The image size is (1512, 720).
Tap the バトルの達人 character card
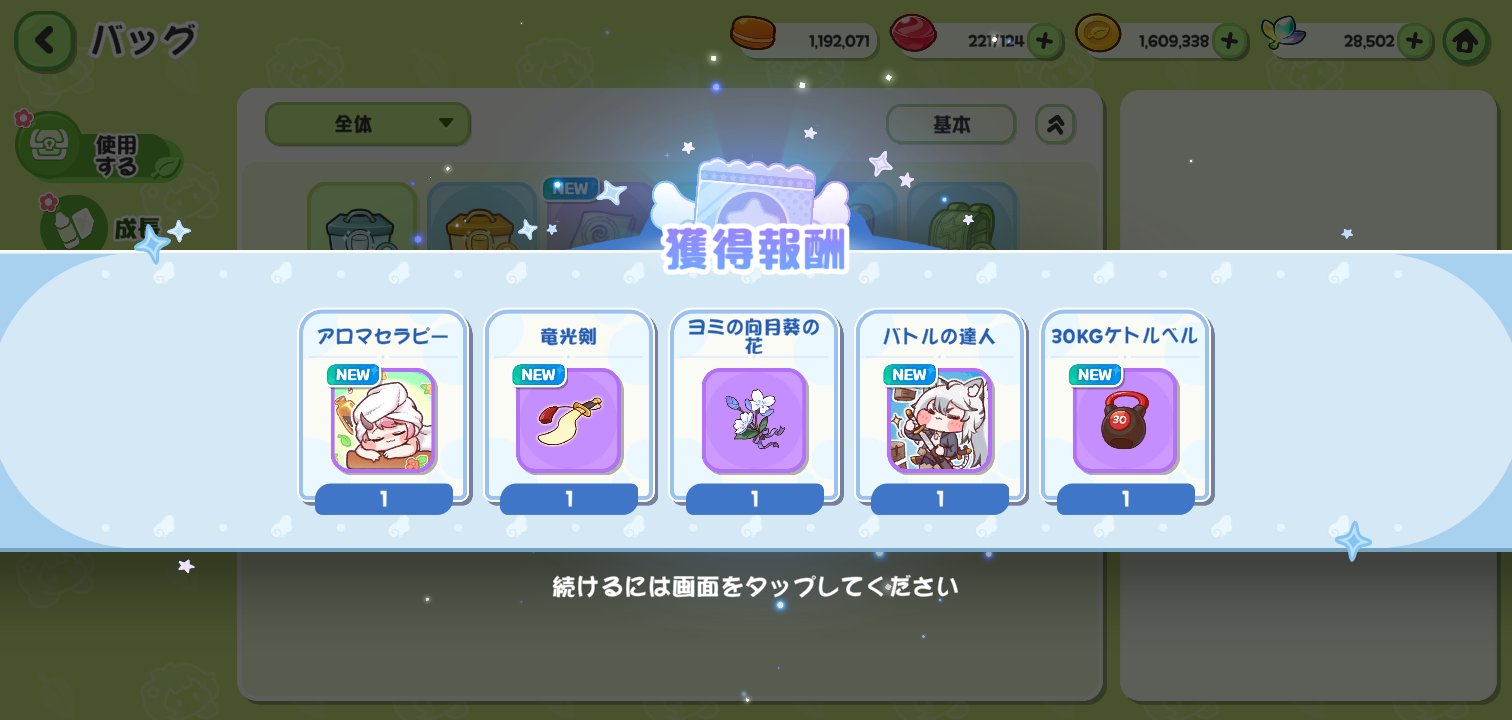click(x=940, y=412)
